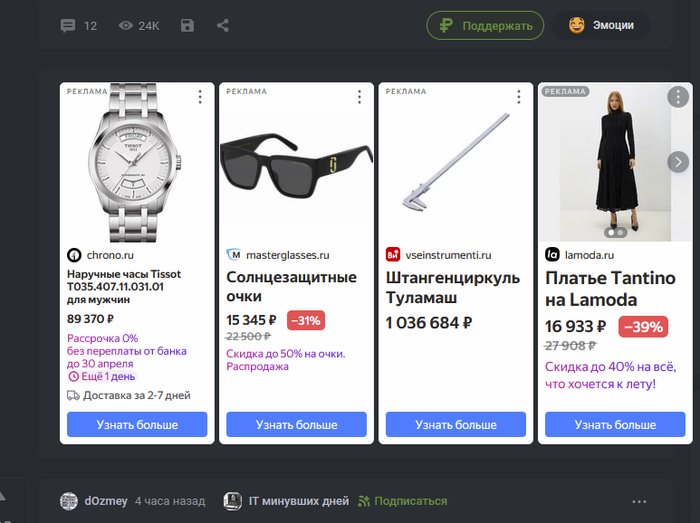This screenshot has width=700, height=523.
Task: Click Подписаться to follow the community
Action: [x=410, y=501]
